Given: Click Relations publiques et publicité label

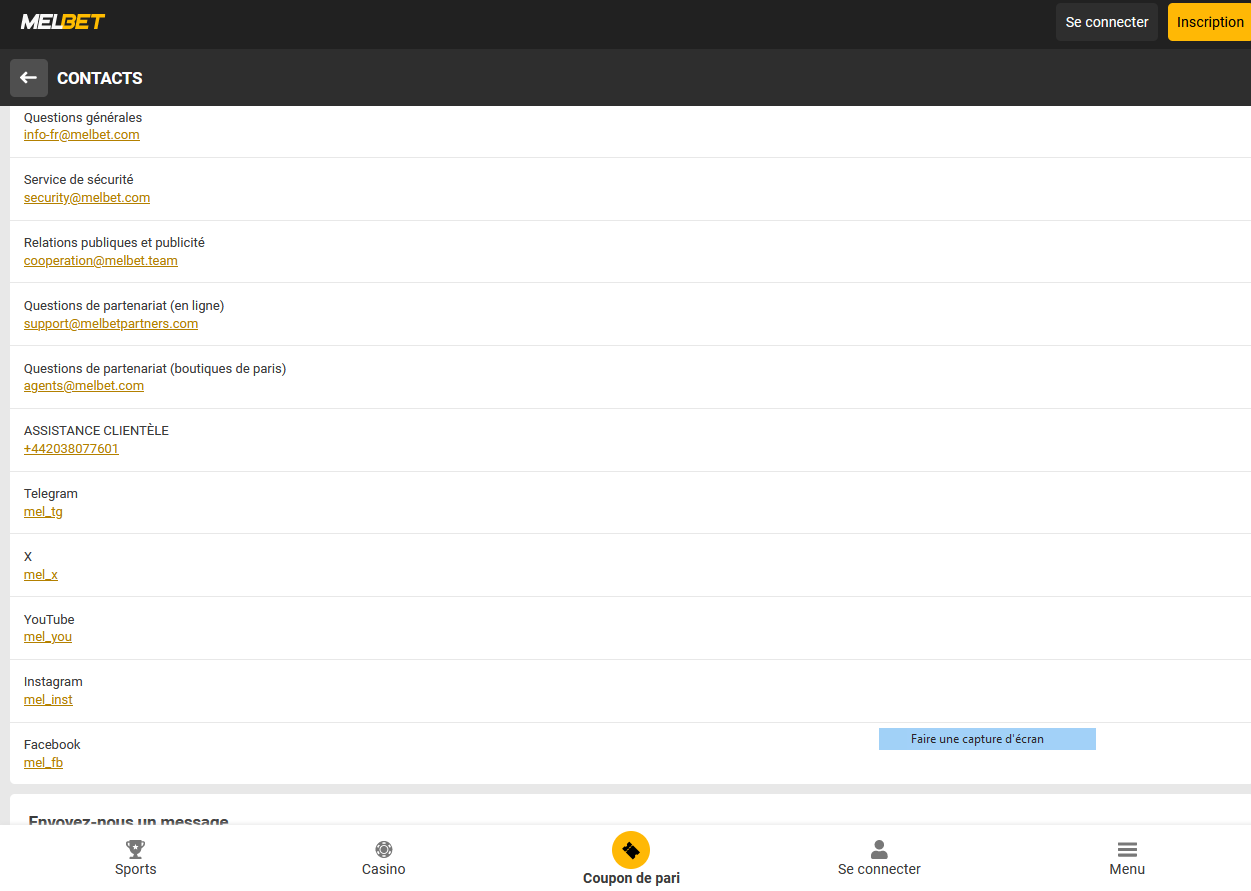Looking at the screenshot, I should coord(114,243).
